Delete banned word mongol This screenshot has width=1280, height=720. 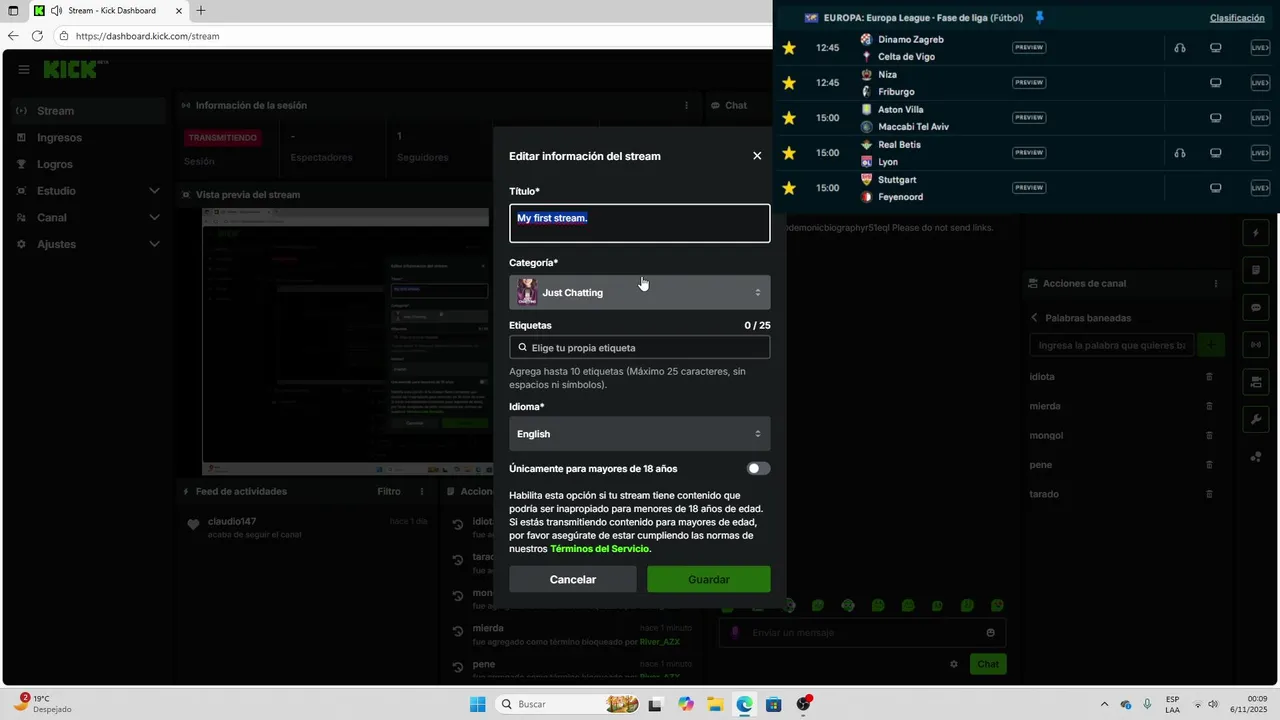1209,435
